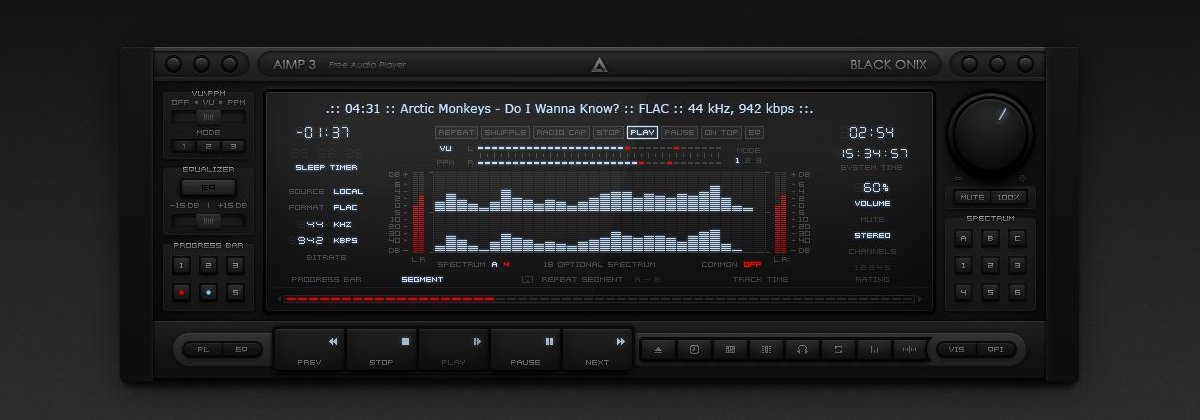The image size is (1200, 420).
Task: Select progress bar style 2
Action: (x=208, y=265)
